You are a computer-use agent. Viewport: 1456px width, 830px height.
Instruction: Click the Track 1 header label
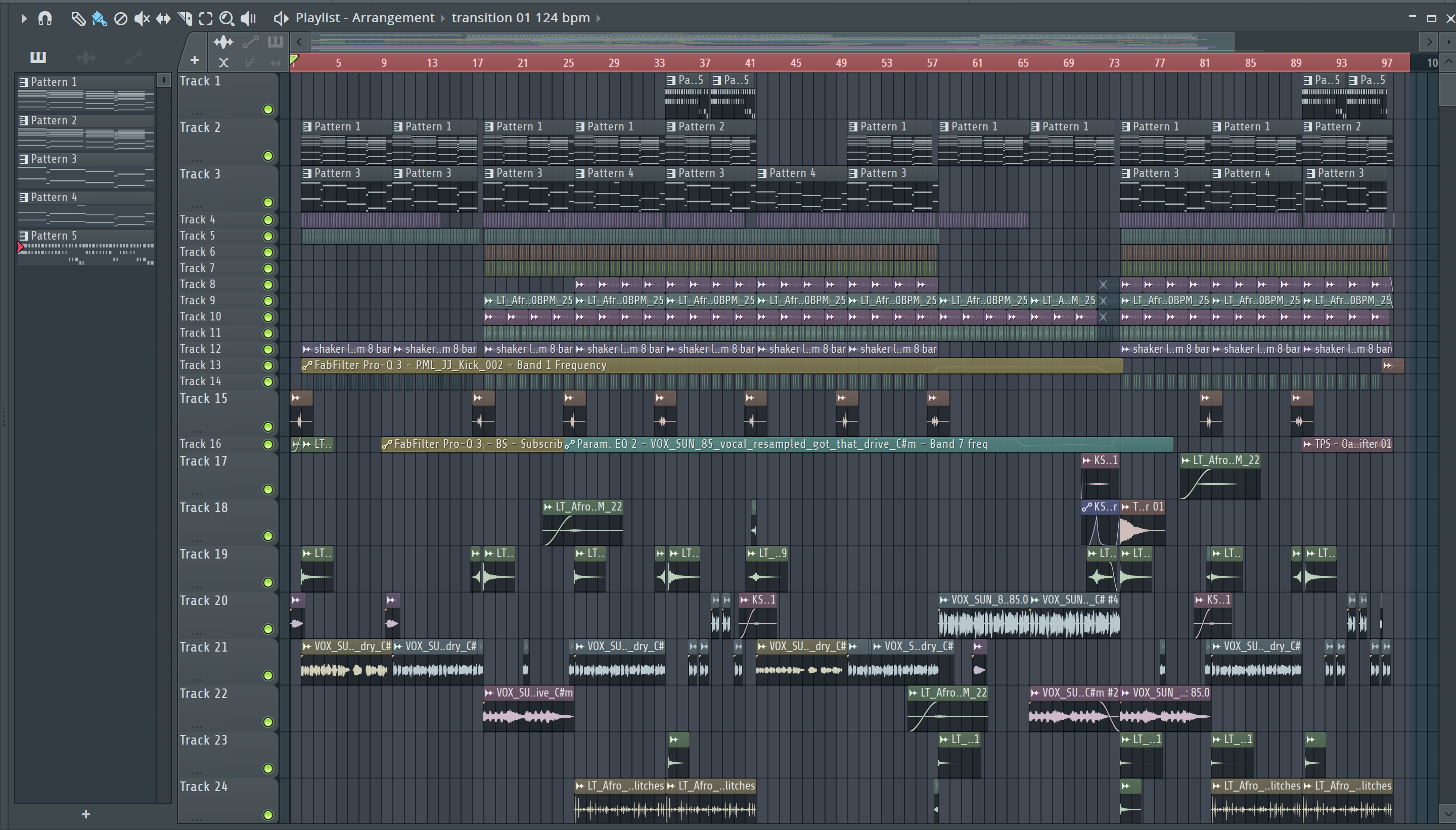[x=200, y=81]
